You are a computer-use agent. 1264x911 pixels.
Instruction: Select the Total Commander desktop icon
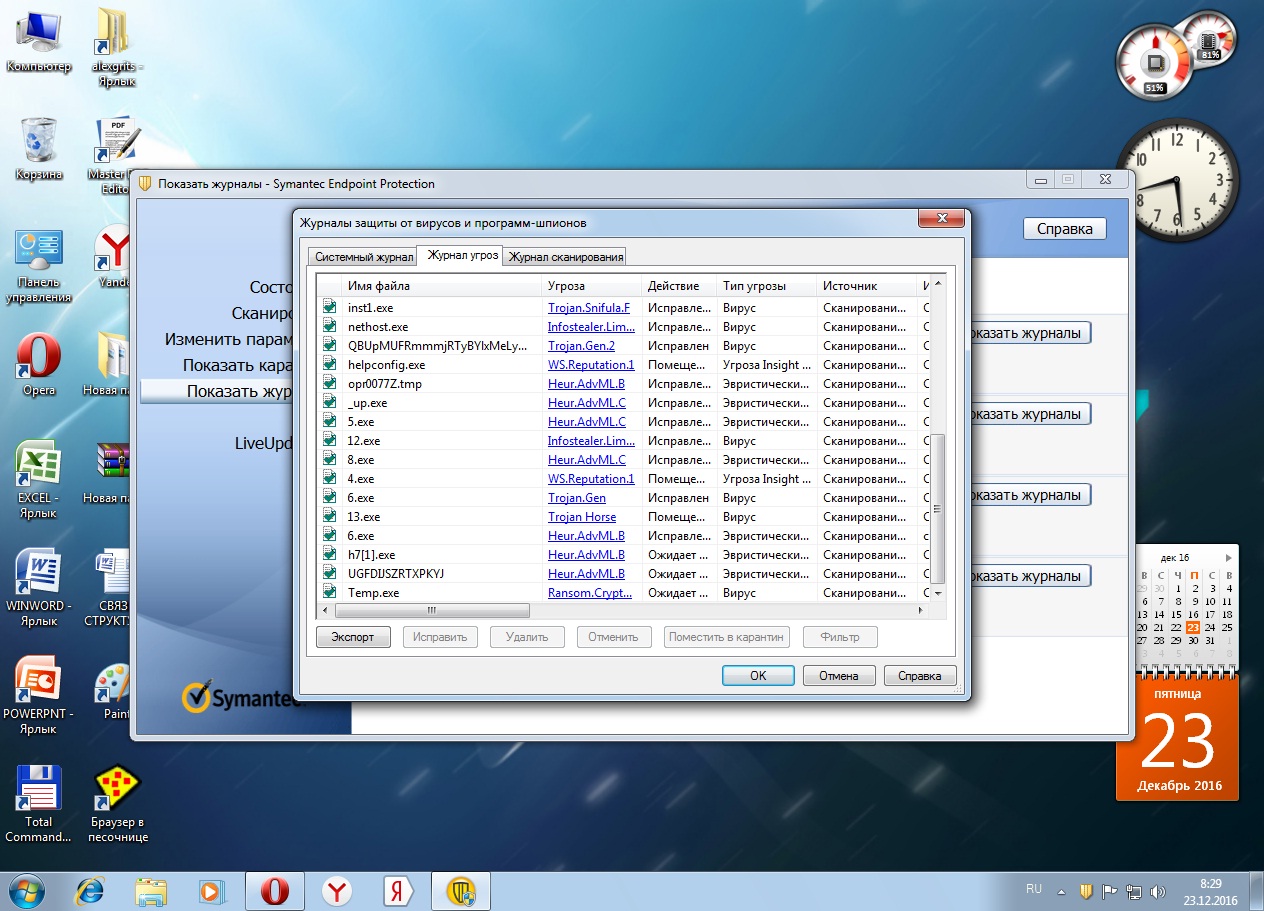point(39,801)
